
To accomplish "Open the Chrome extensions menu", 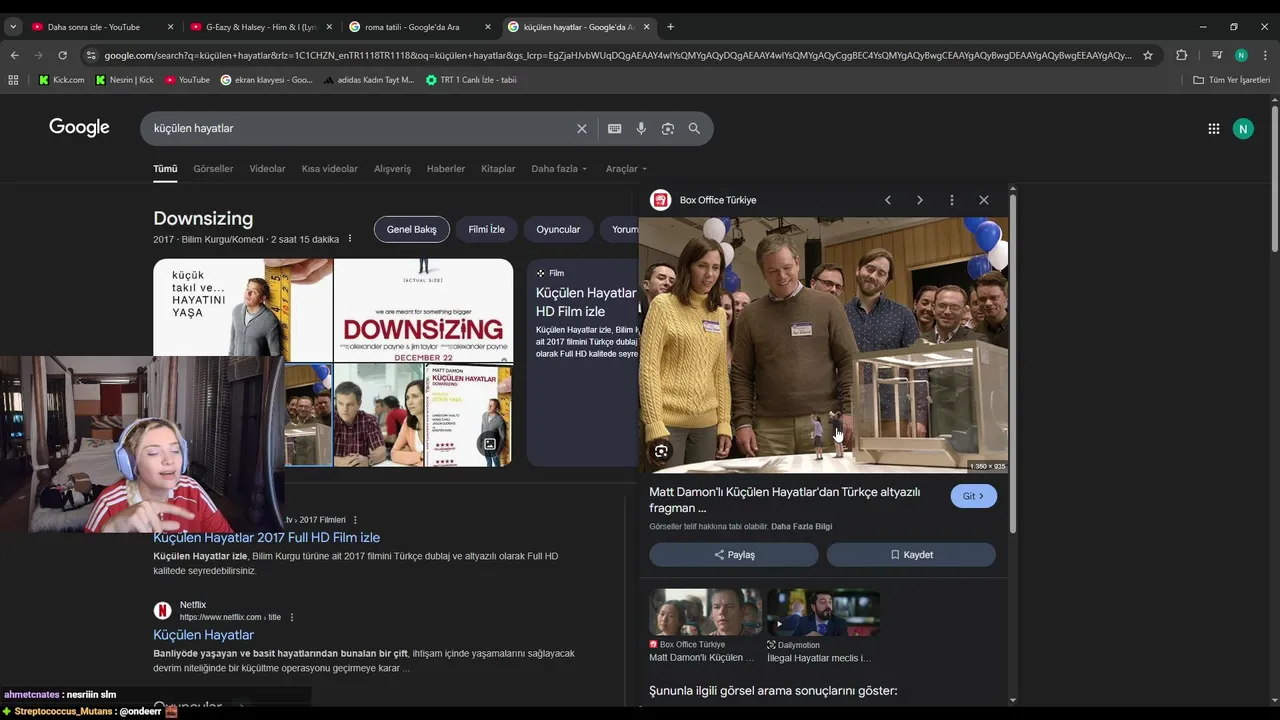I will point(1181,55).
